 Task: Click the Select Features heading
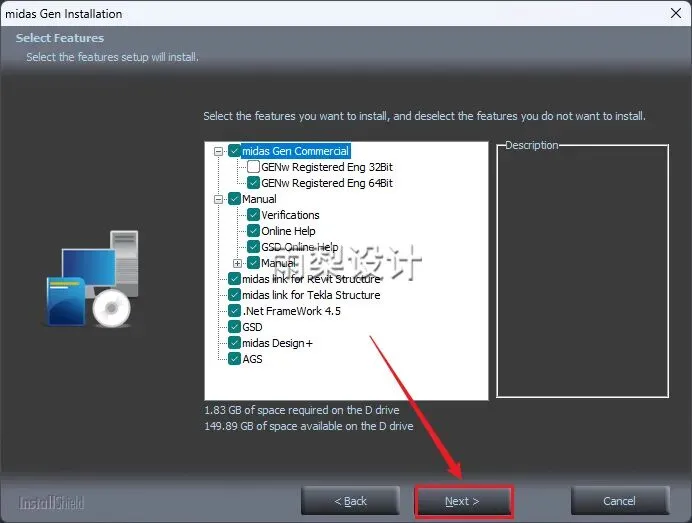(x=60, y=38)
